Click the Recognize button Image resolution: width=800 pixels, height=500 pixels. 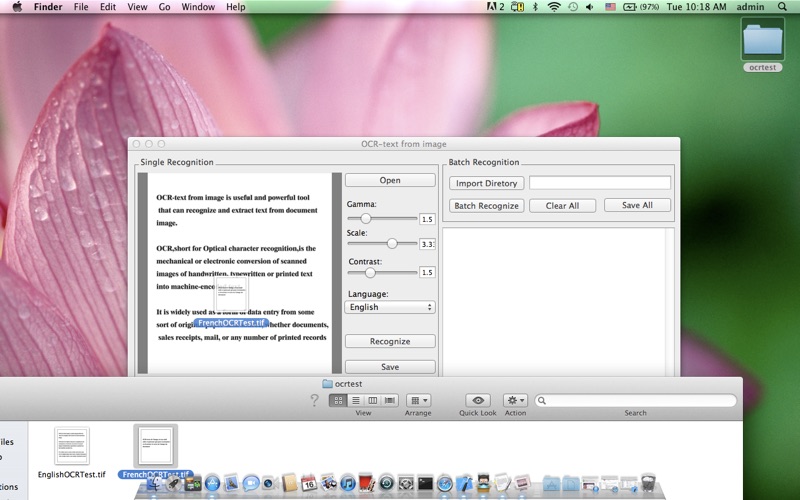[390, 341]
